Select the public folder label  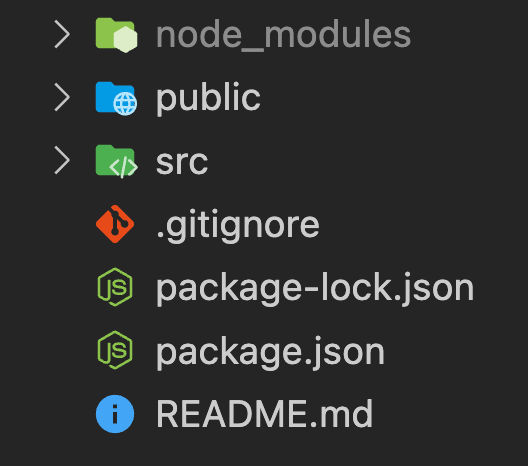[208, 98]
